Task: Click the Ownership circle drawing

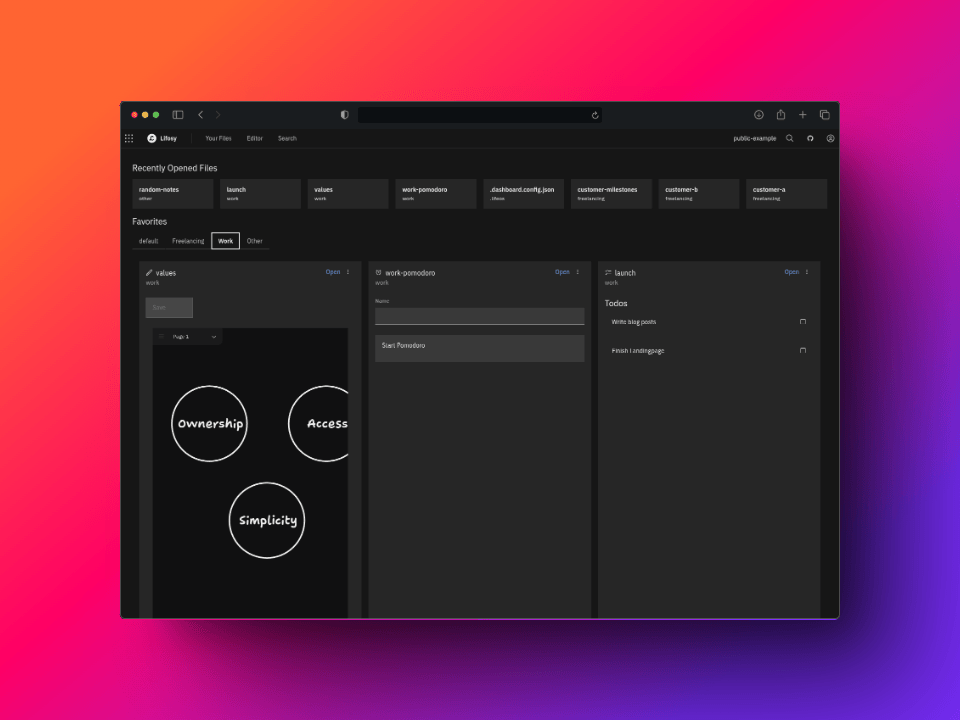Action: click(x=210, y=424)
